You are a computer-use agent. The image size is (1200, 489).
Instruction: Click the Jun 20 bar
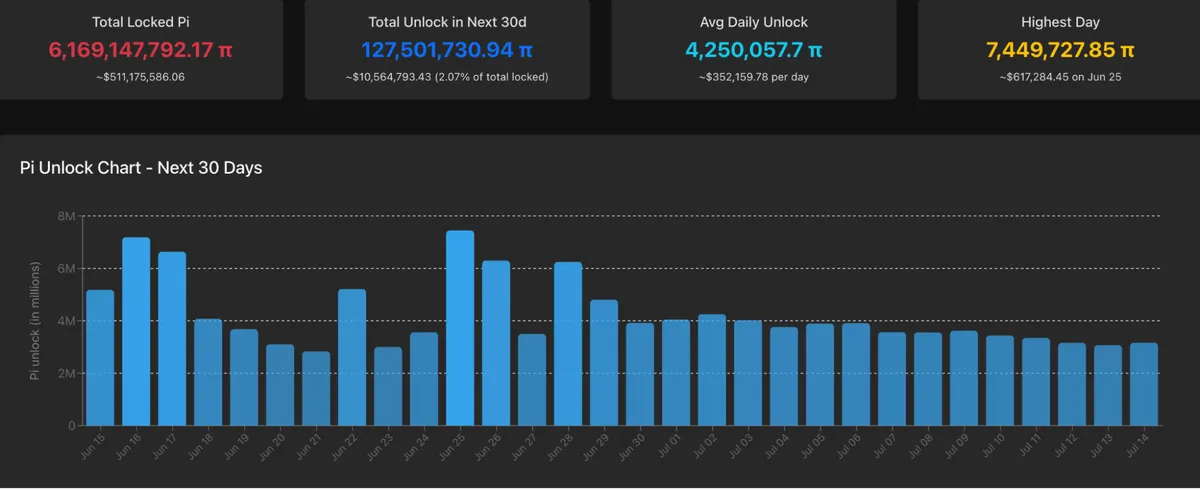pyautogui.click(x=280, y=385)
